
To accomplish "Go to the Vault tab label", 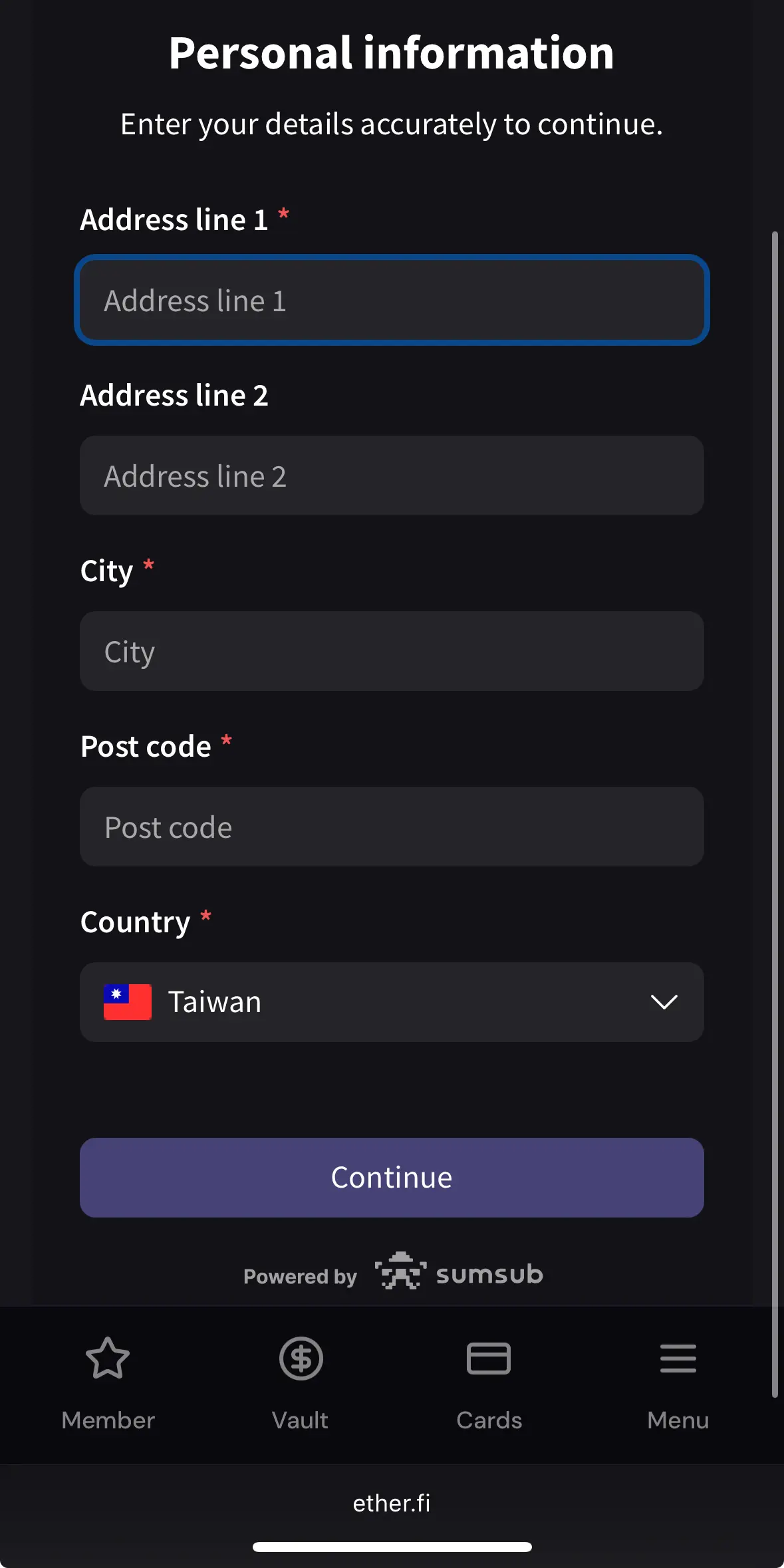I will pyautogui.click(x=301, y=1420).
